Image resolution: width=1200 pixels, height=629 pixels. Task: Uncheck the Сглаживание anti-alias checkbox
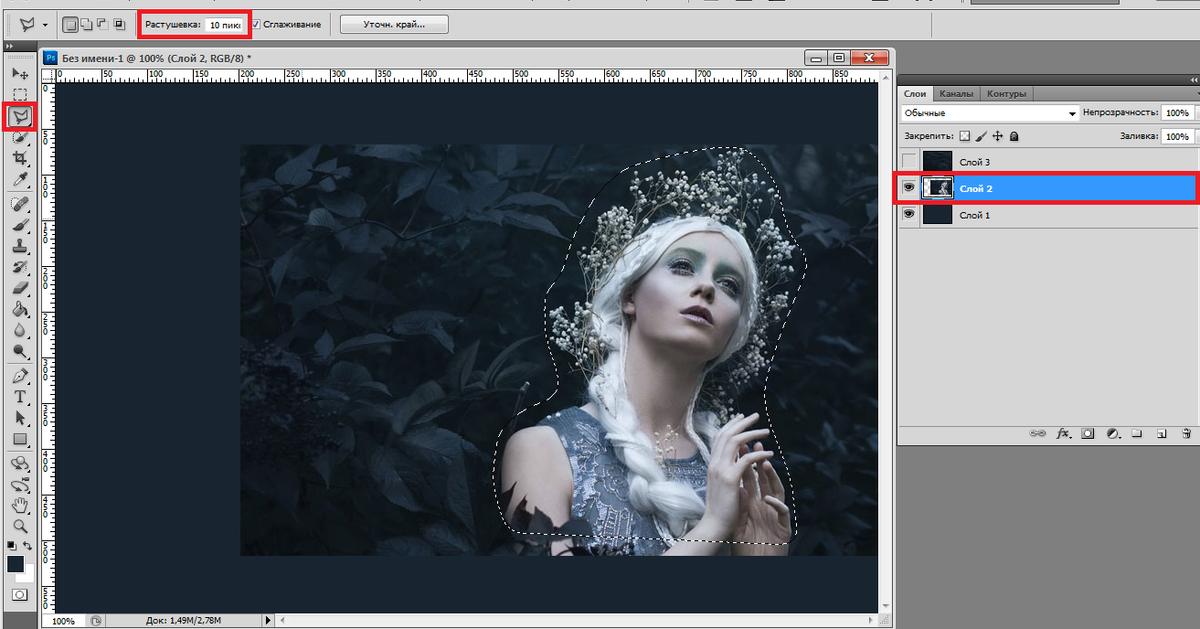click(256, 24)
